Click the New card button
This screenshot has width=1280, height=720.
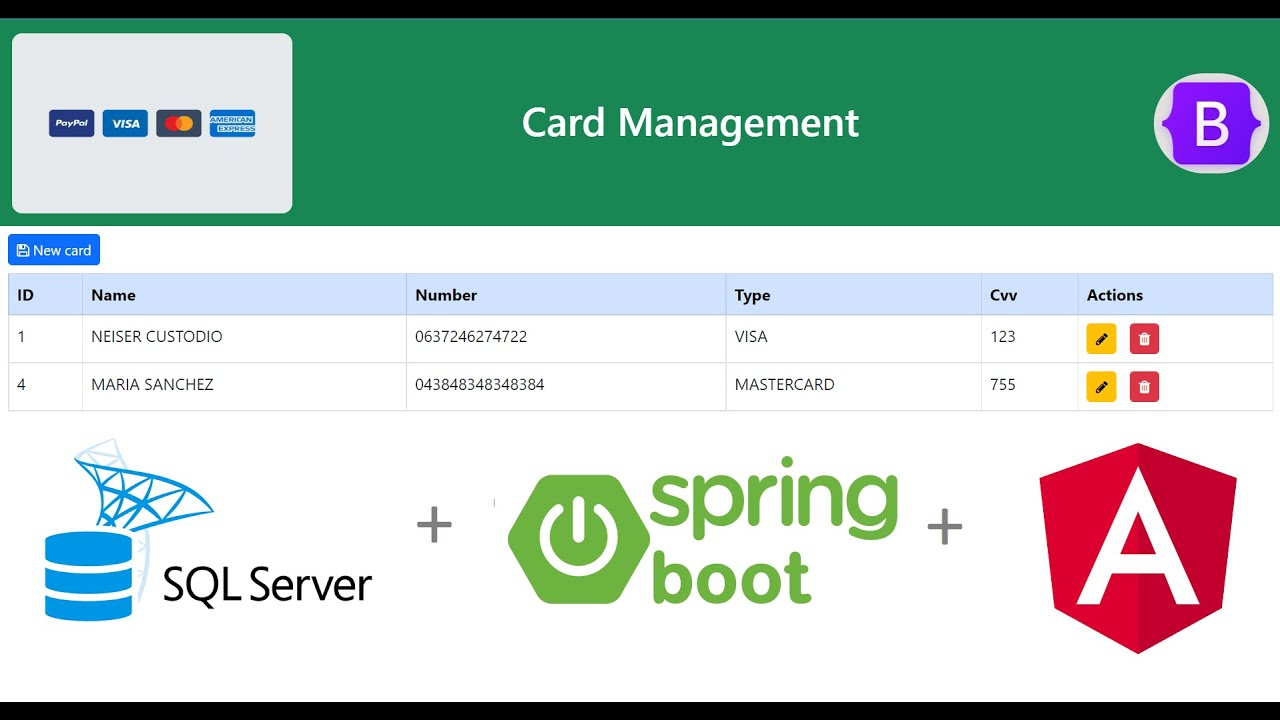54,250
